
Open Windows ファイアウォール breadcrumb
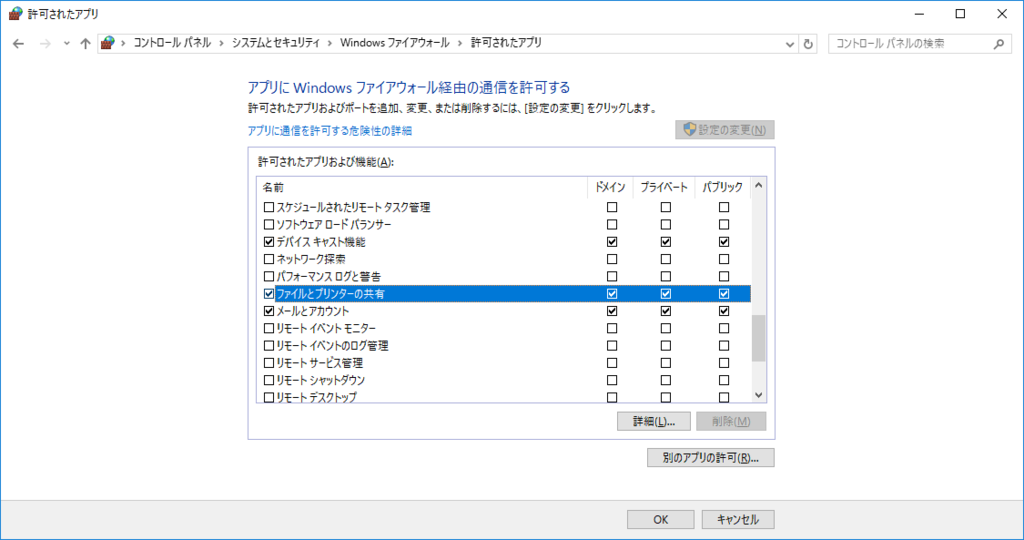395,43
